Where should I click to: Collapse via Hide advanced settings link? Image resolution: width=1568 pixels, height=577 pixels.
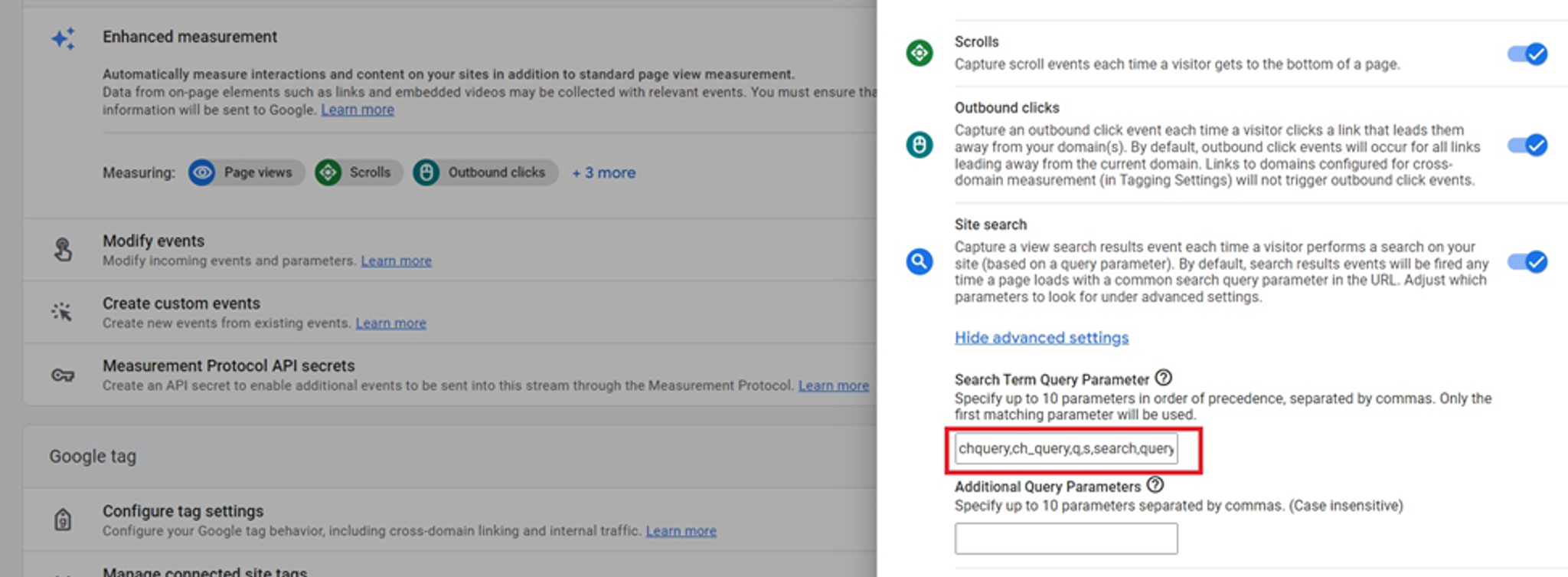click(1041, 338)
